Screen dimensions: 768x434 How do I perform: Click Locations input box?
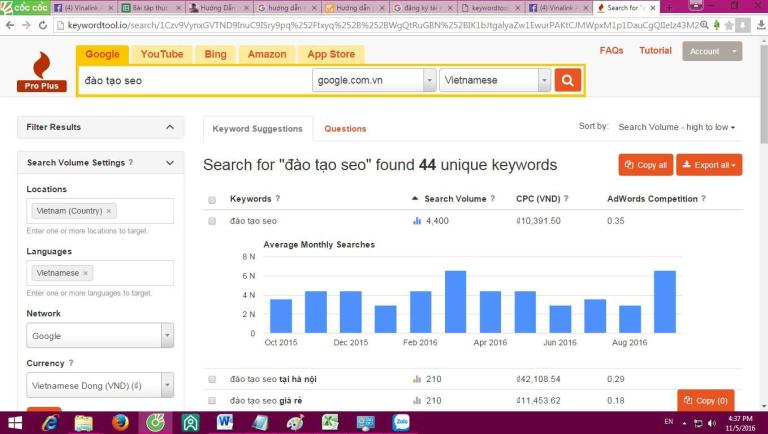(100, 211)
